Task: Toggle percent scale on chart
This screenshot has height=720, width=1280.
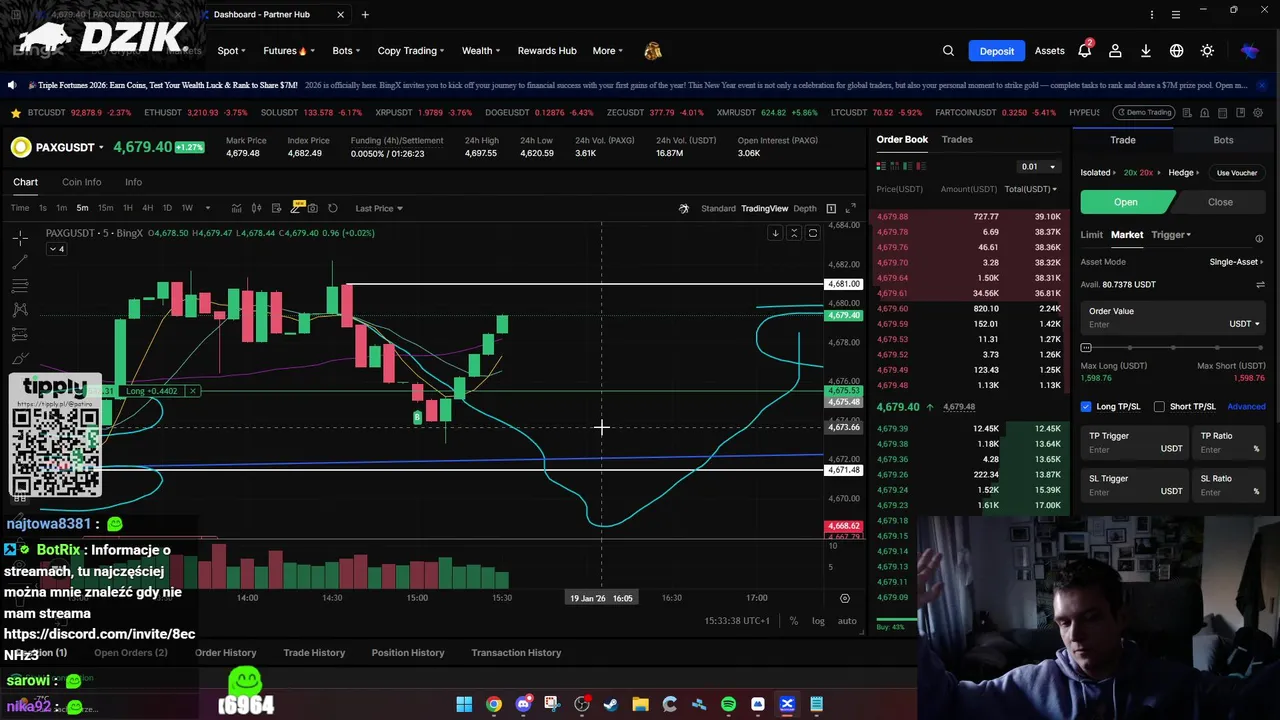Action: coord(794,621)
